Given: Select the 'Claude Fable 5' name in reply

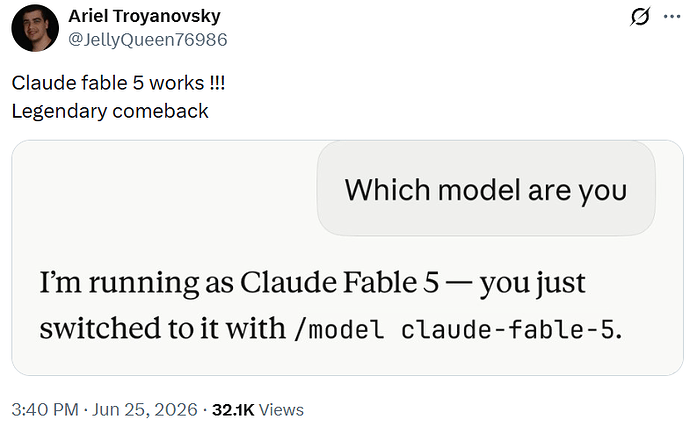Looking at the screenshot, I should click(339, 282).
